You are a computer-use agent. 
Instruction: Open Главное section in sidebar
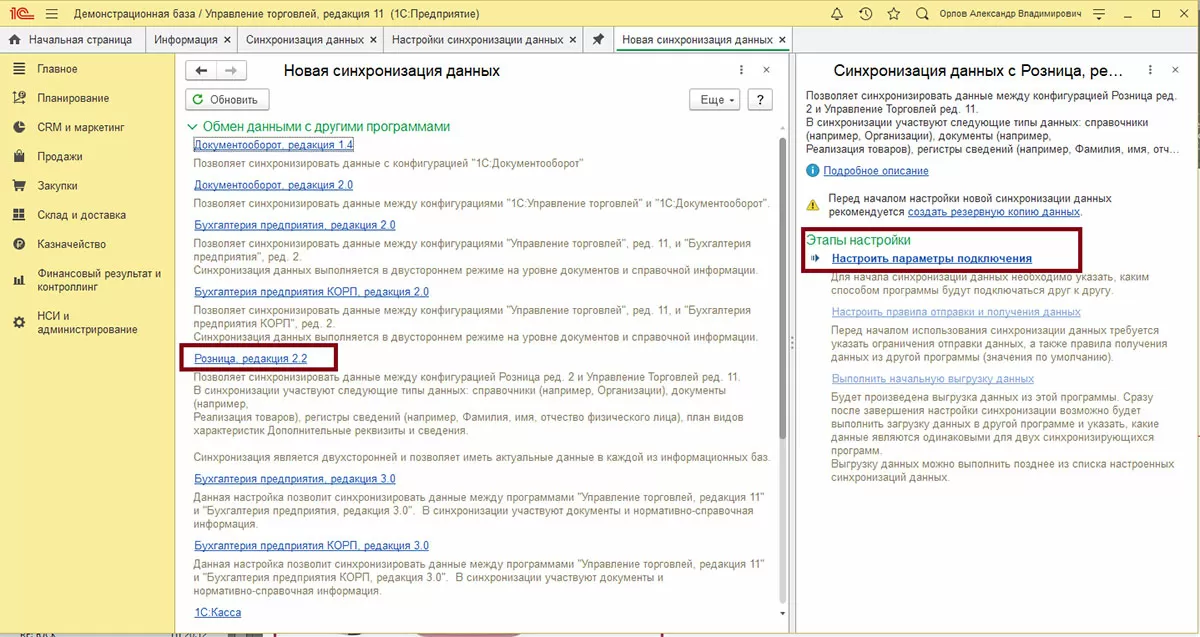pos(57,69)
